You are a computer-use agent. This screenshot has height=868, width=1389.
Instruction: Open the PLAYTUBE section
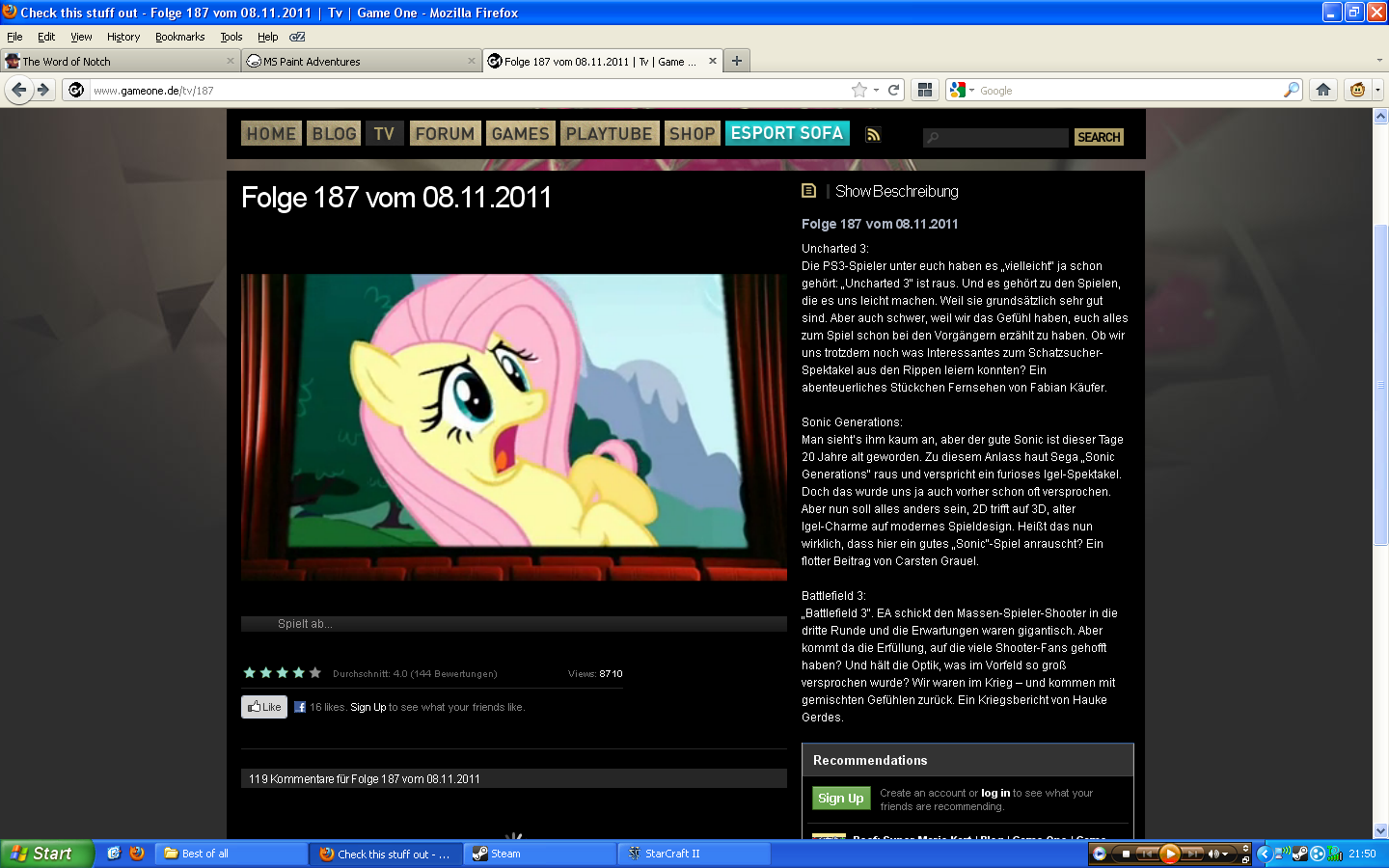point(609,134)
